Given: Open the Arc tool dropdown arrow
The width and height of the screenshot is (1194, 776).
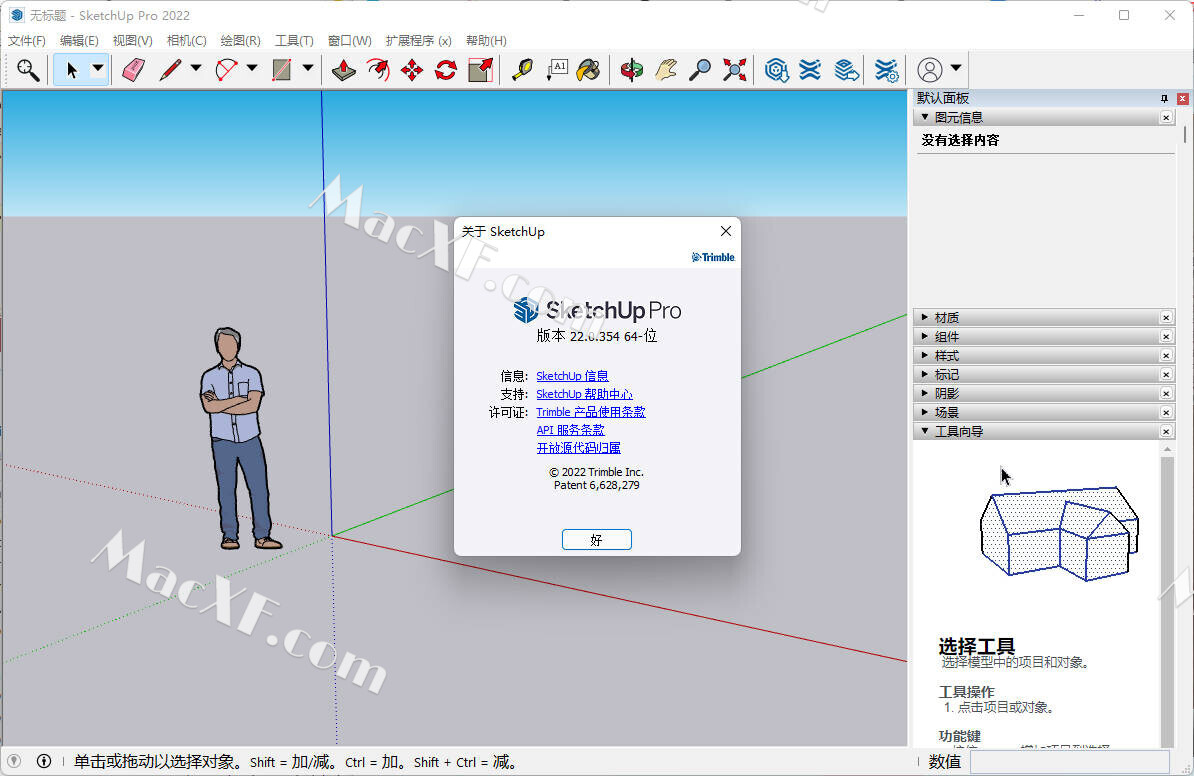Looking at the screenshot, I should (x=252, y=69).
